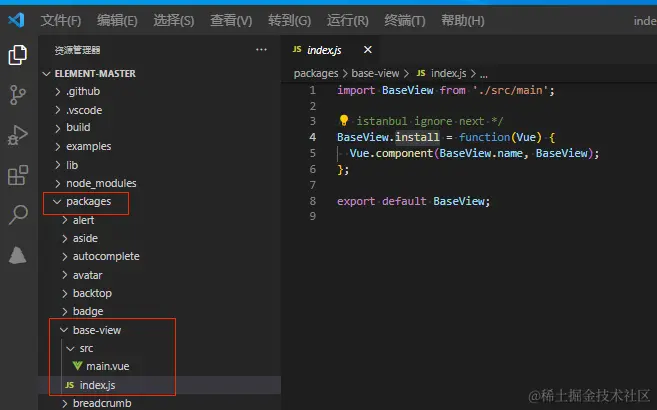Open the Search view in activity bar
Viewport: 657px width, 410px height.
coord(18,215)
